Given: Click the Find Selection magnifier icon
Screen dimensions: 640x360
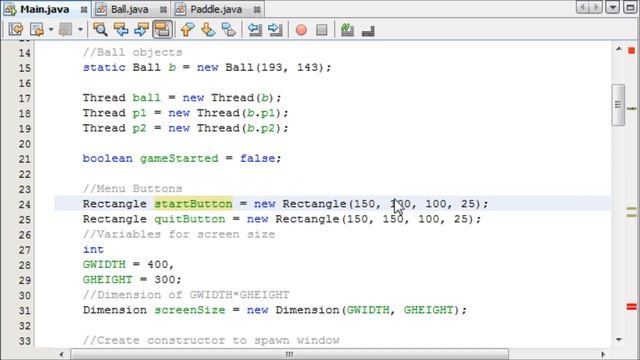Looking at the screenshot, I should [100, 29].
